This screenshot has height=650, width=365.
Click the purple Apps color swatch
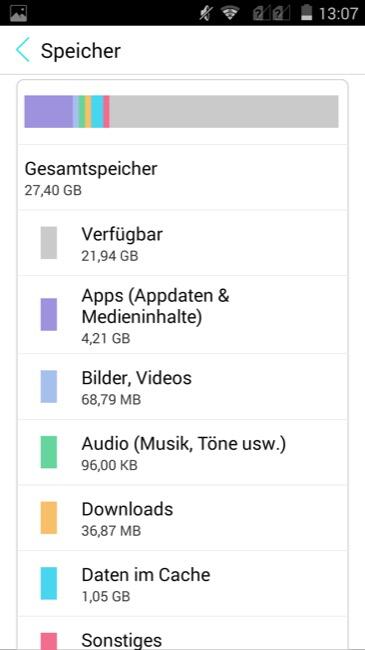tap(49, 315)
